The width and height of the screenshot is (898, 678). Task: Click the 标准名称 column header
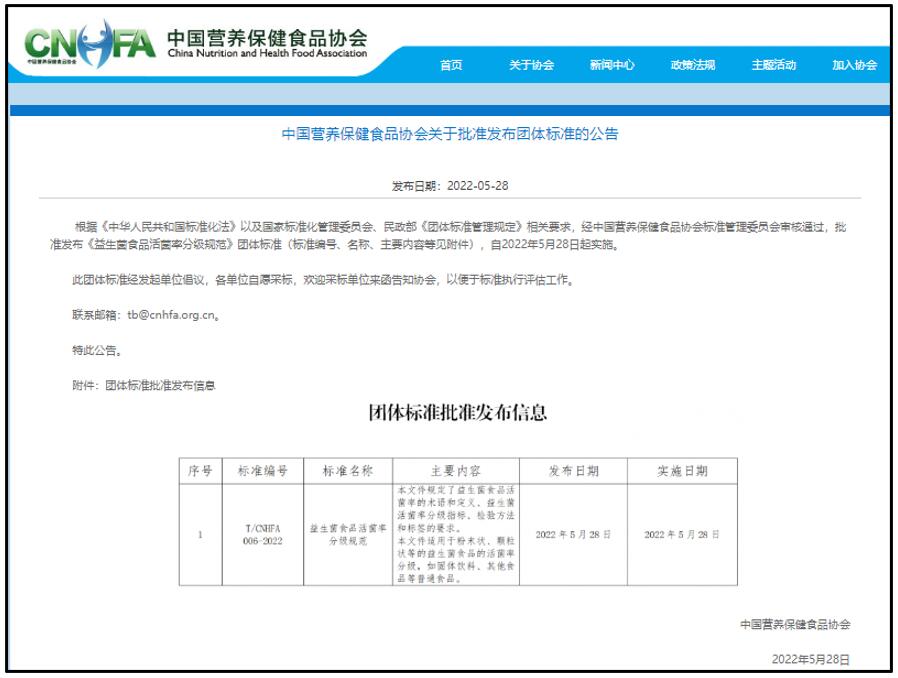pyautogui.click(x=348, y=471)
